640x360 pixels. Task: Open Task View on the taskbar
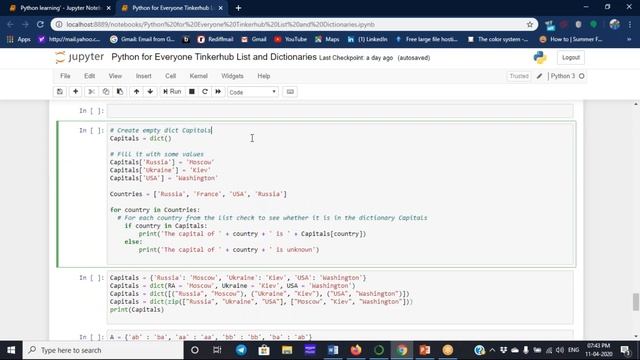[217, 350]
